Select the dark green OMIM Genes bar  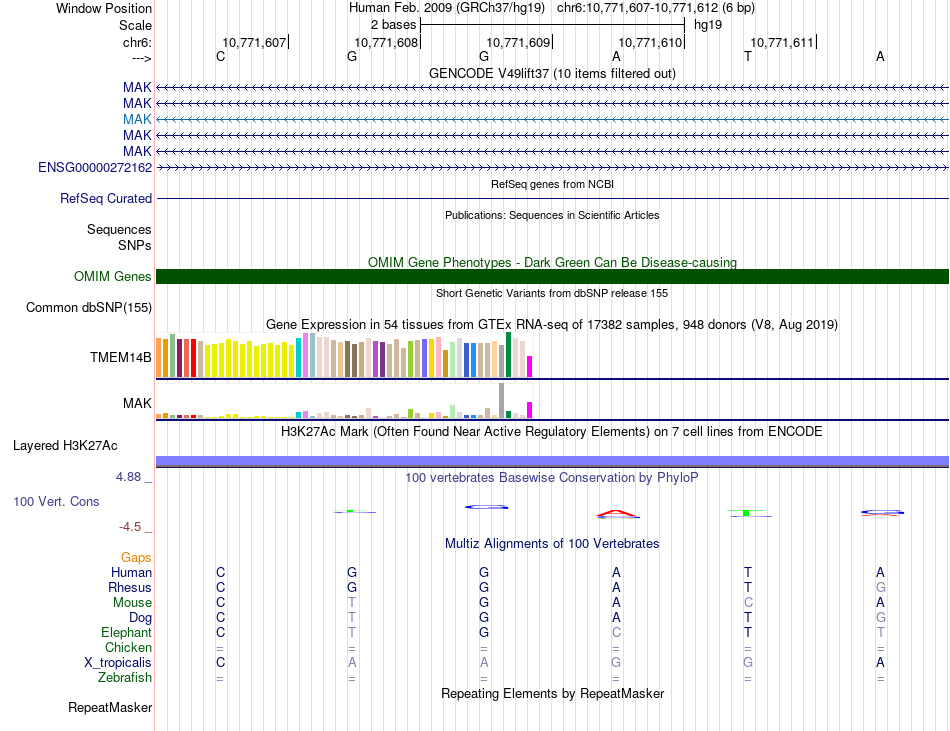coord(553,277)
